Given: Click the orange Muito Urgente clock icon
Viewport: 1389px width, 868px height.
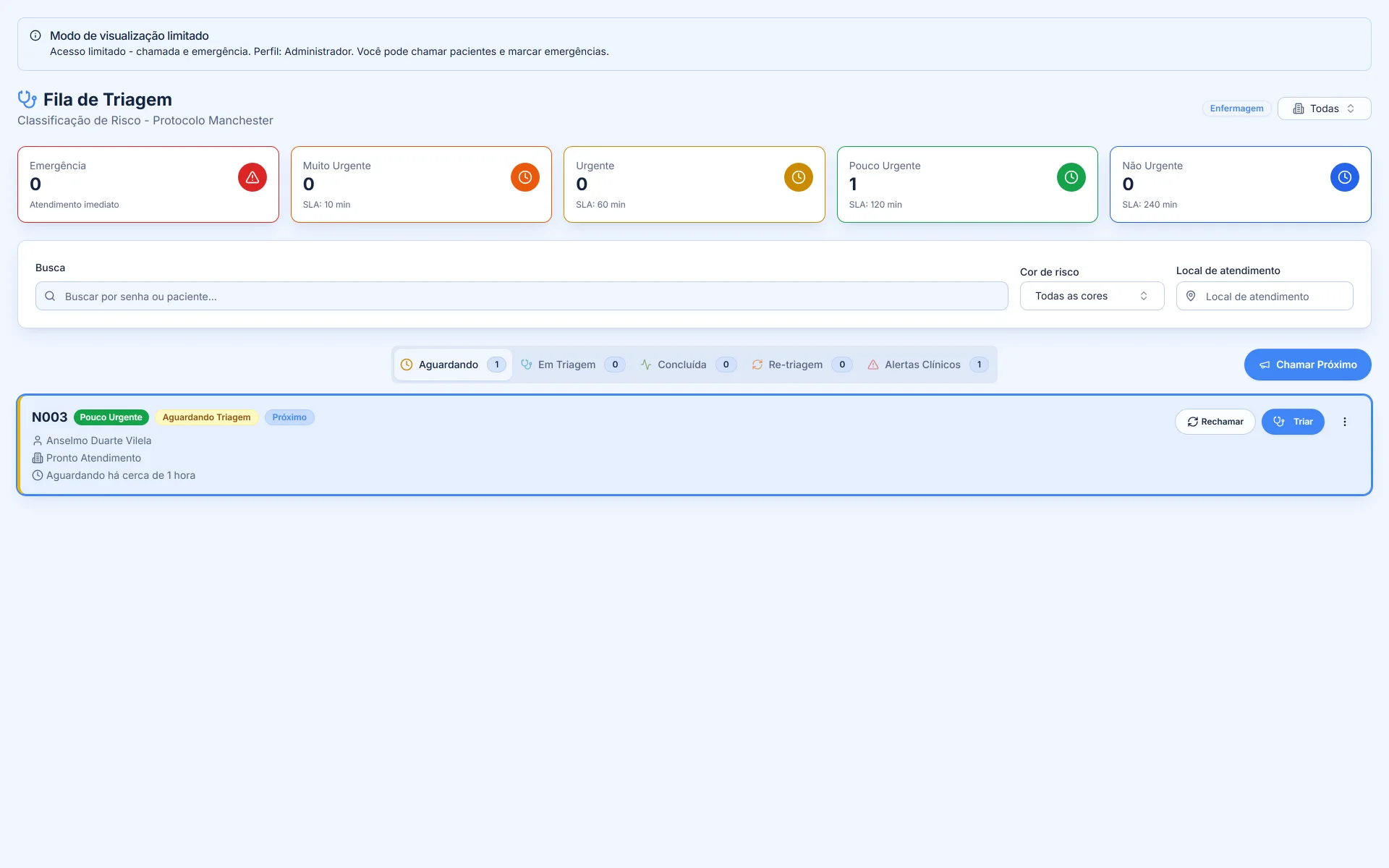Looking at the screenshot, I should tap(525, 177).
